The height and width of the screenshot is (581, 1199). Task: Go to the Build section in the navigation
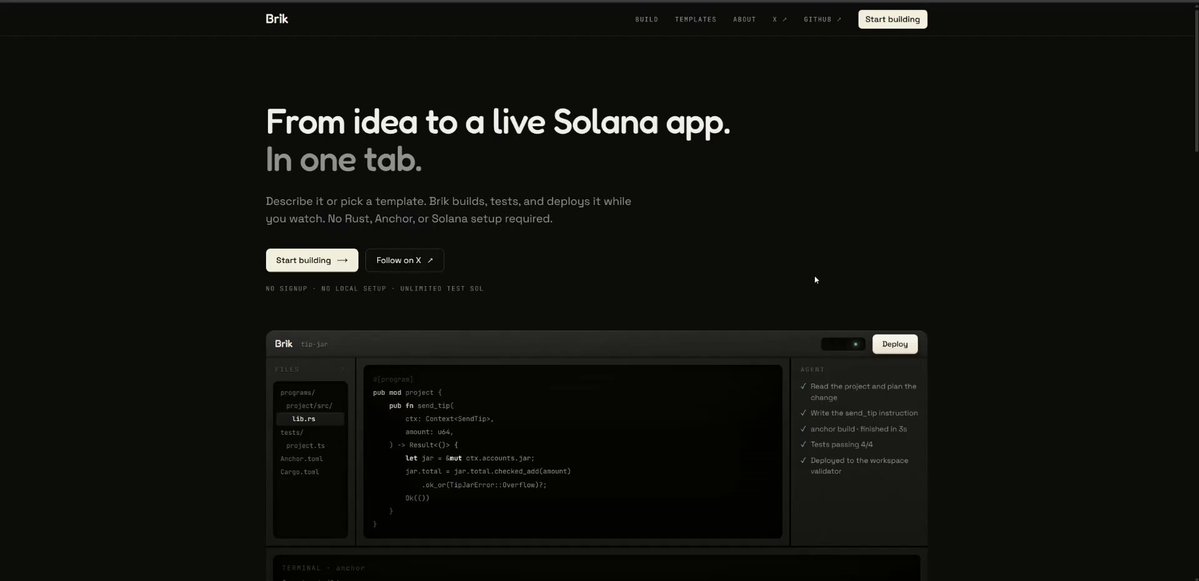647,20
